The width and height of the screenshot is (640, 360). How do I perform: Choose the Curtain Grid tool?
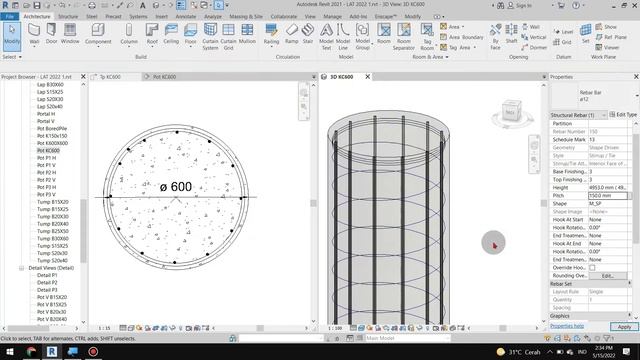(228, 37)
